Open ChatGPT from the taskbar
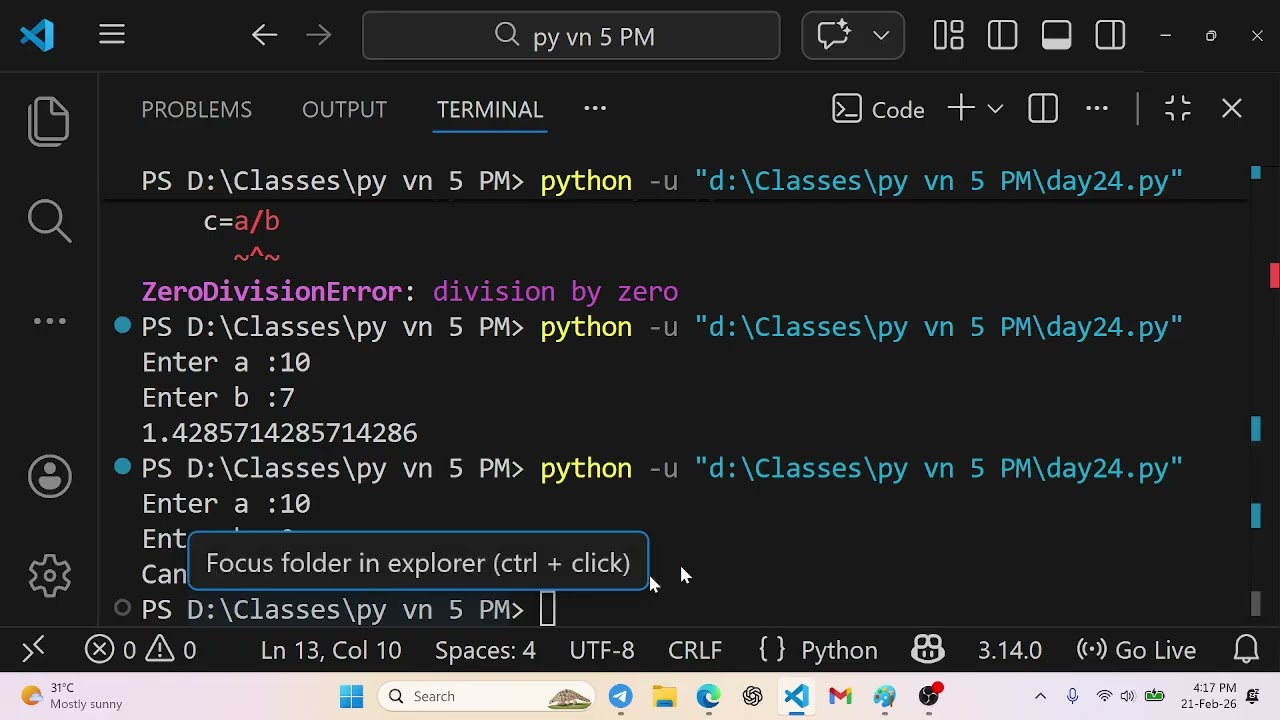This screenshot has height=720, width=1280. point(752,696)
